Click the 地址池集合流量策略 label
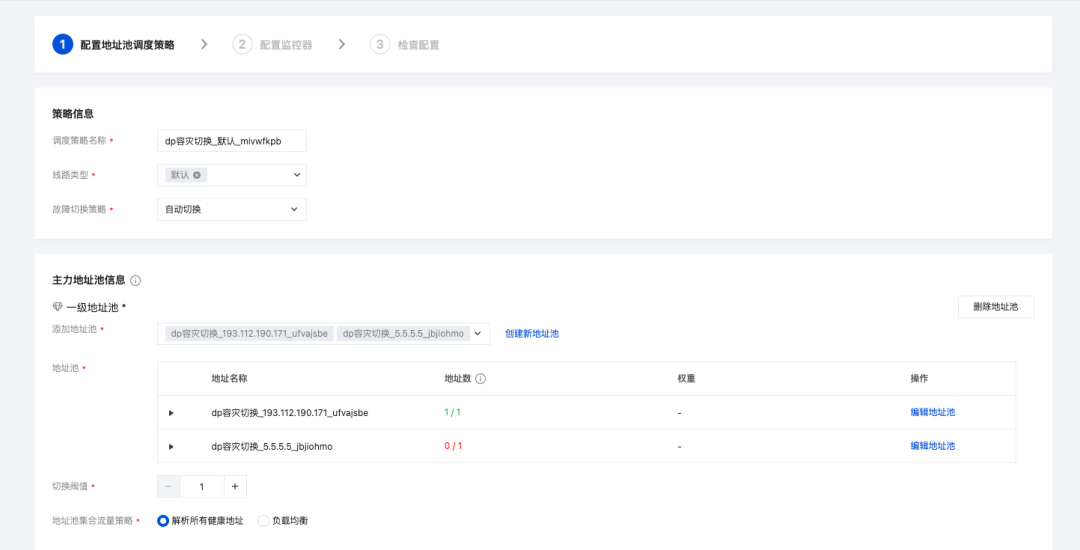 [x=93, y=521]
